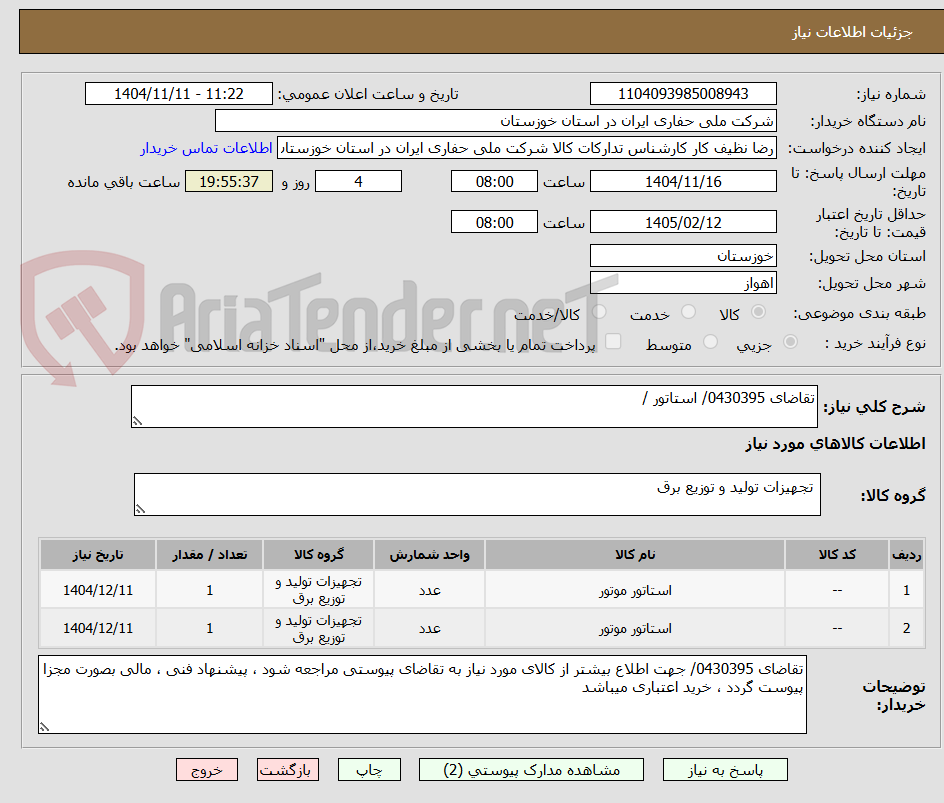
Task: Click the countdown 19:55:37 field
Action: tap(229, 181)
